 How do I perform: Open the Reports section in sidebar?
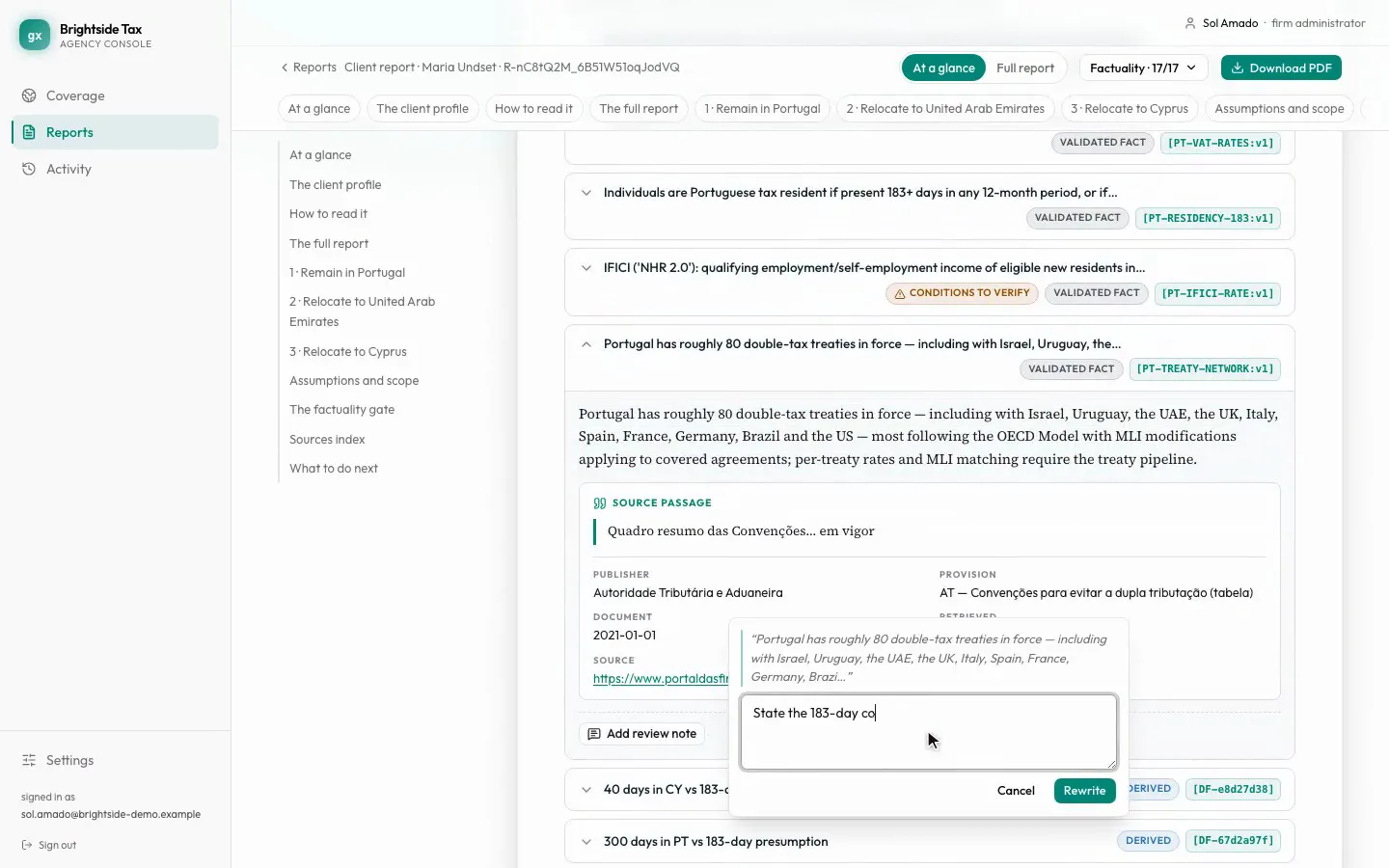click(x=115, y=132)
